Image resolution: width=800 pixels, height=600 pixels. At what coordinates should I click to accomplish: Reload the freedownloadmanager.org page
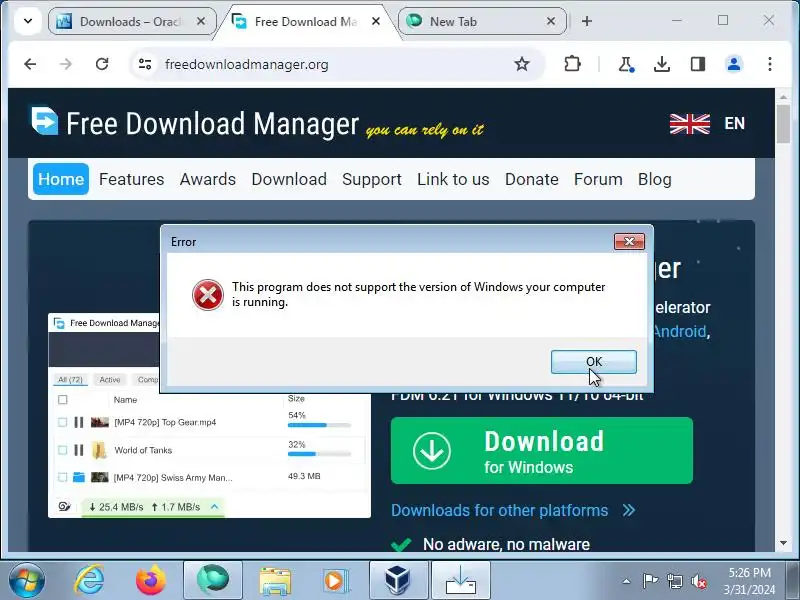click(x=102, y=64)
